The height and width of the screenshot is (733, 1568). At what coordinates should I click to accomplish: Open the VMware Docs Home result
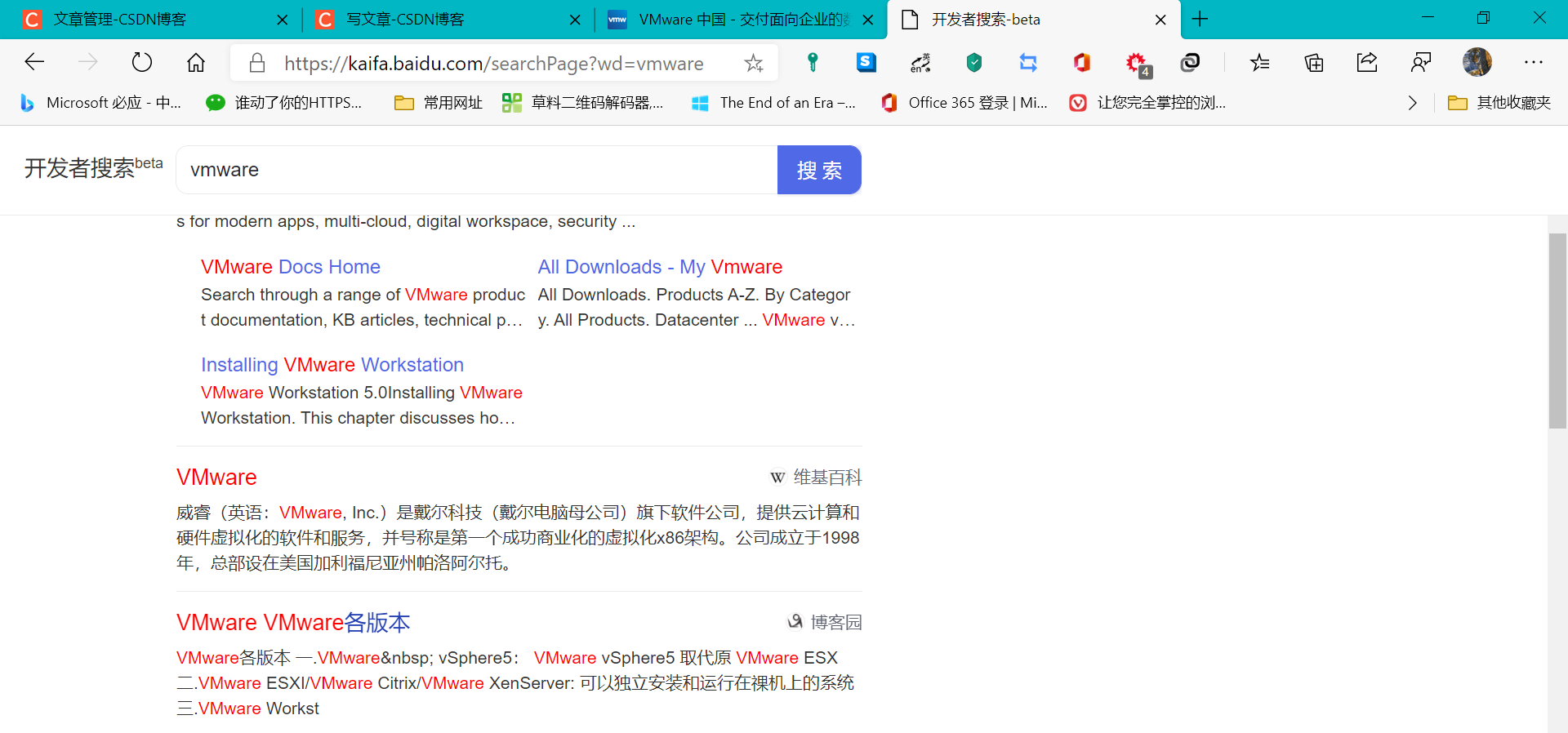(x=291, y=267)
